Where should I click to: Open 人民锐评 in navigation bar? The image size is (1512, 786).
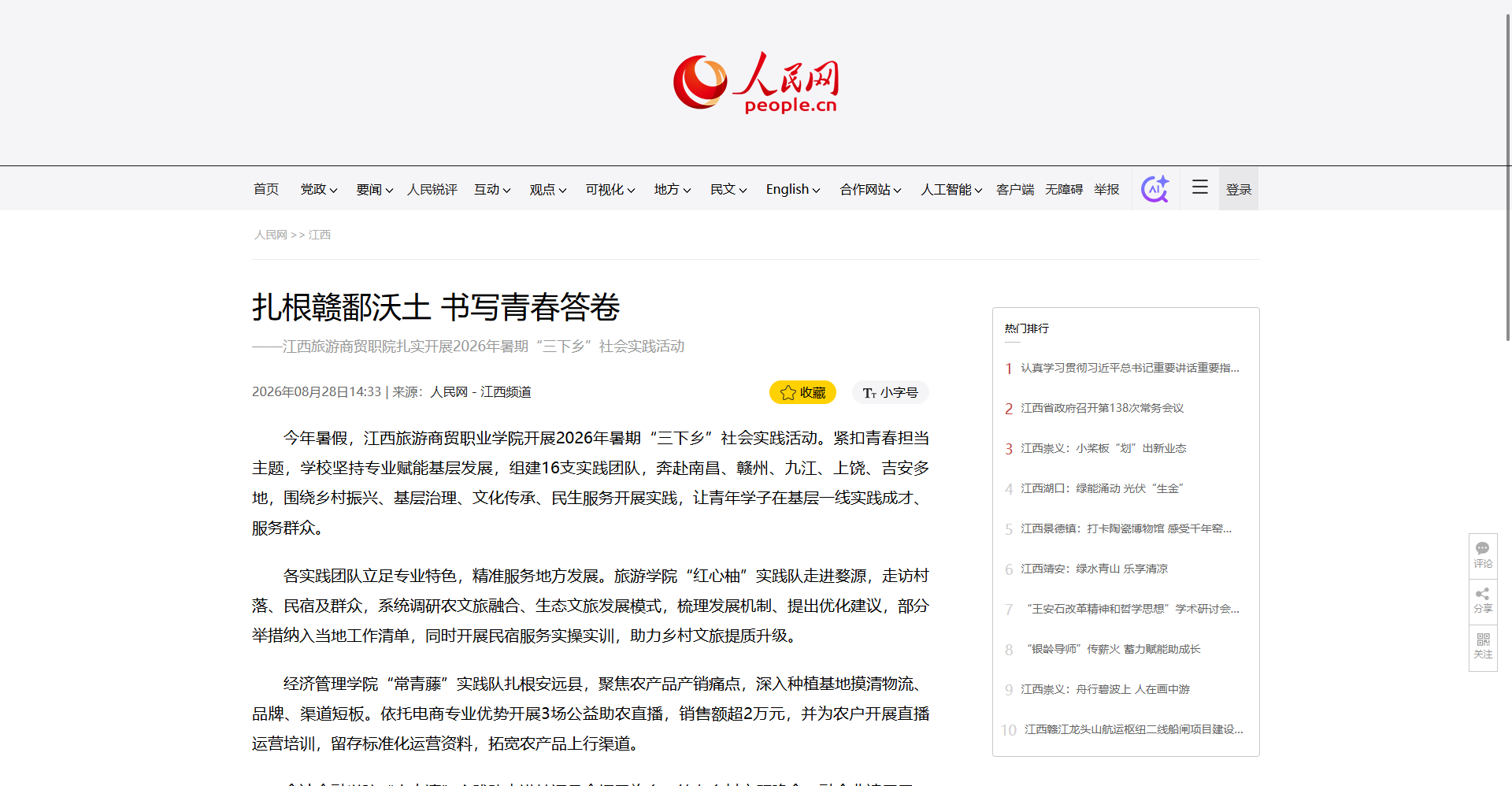pyautogui.click(x=432, y=189)
